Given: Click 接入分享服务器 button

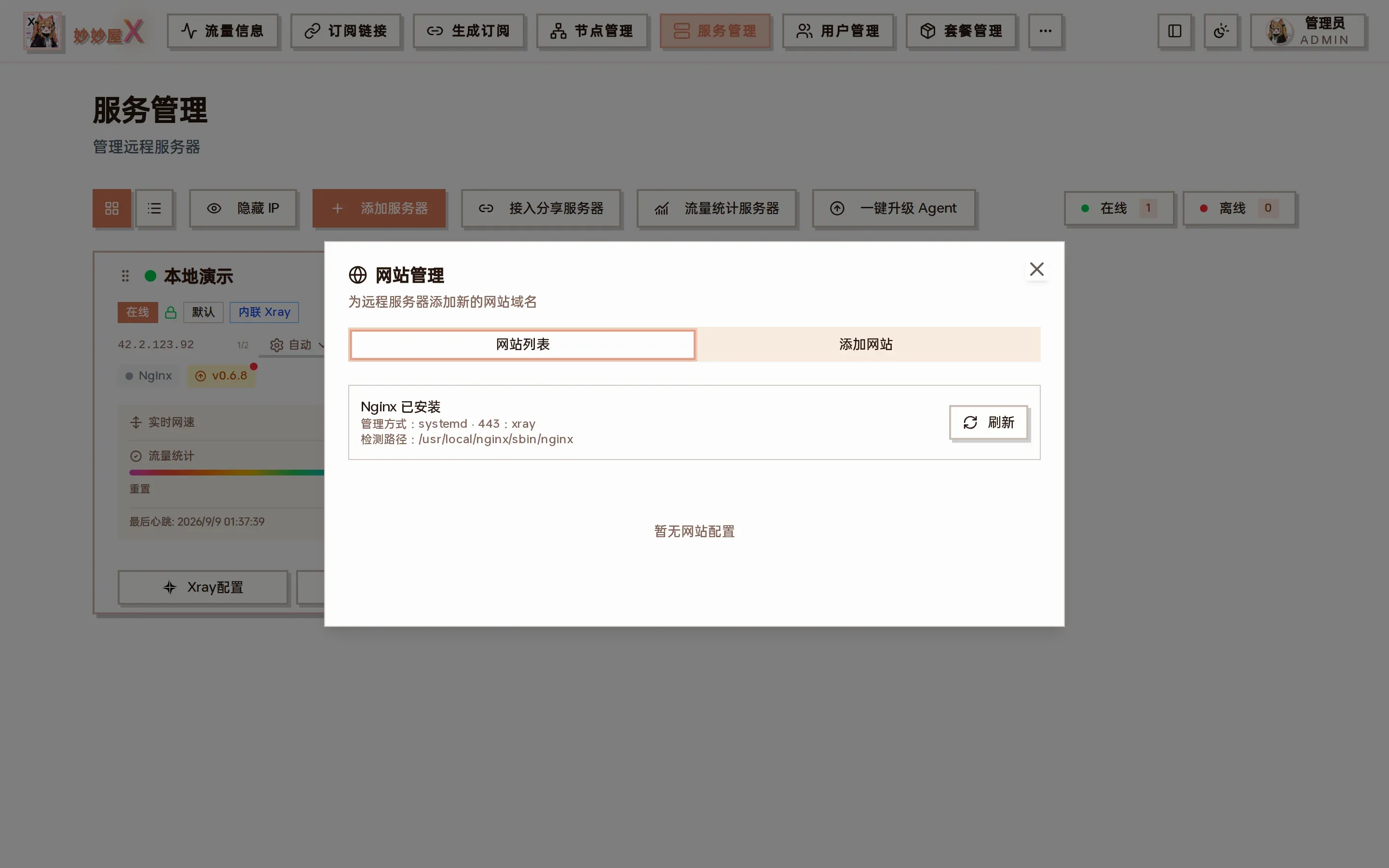Looking at the screenshot, I should (541, 208).
